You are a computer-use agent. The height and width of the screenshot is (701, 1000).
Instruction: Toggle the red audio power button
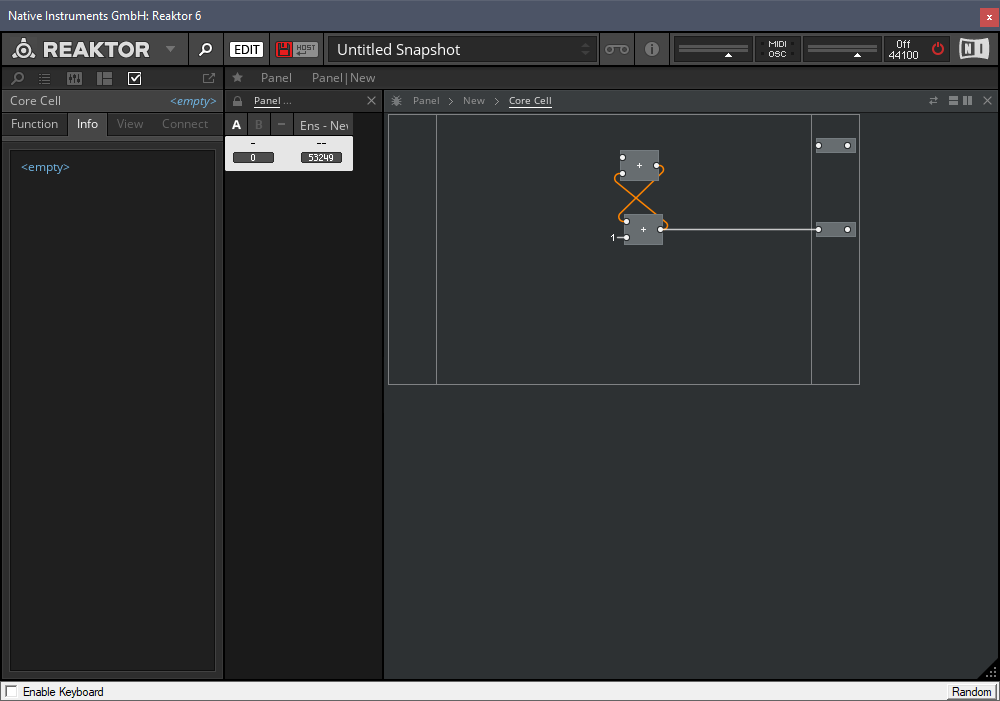pyautogui.click(x=938, y=48)
